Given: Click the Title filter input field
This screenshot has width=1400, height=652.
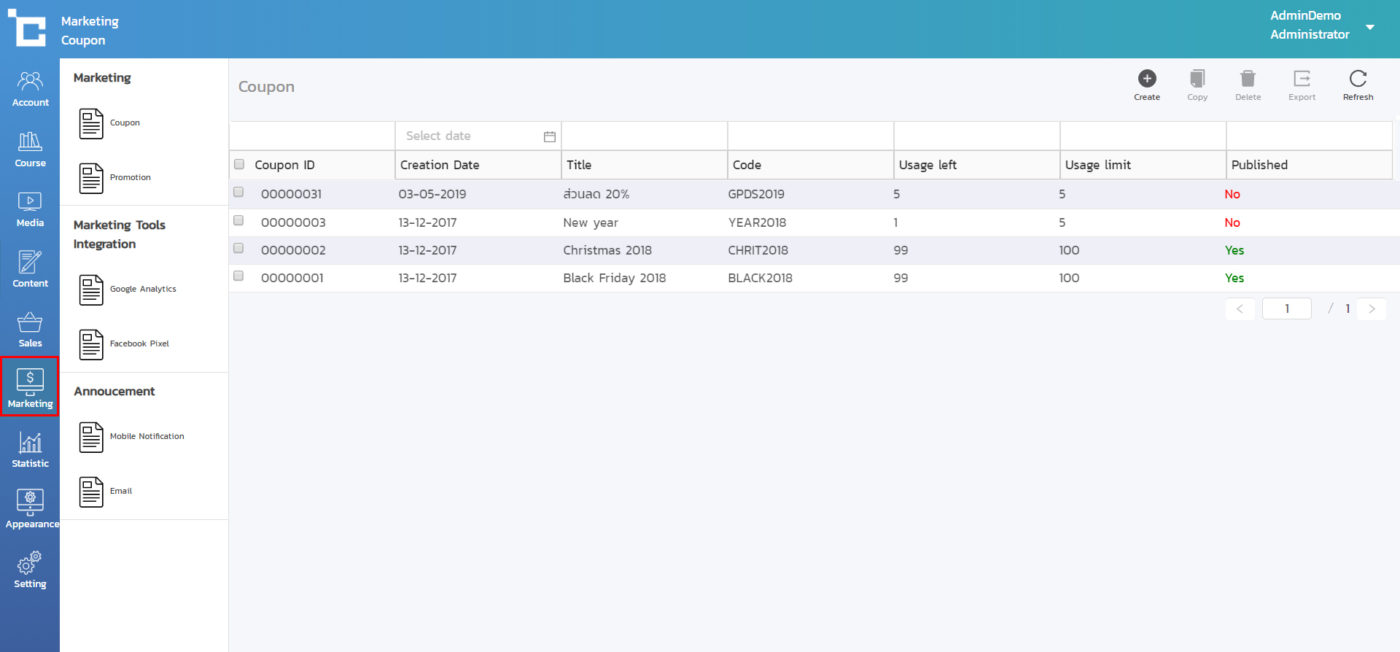Looking at the screenshot, I should point(644,136).
